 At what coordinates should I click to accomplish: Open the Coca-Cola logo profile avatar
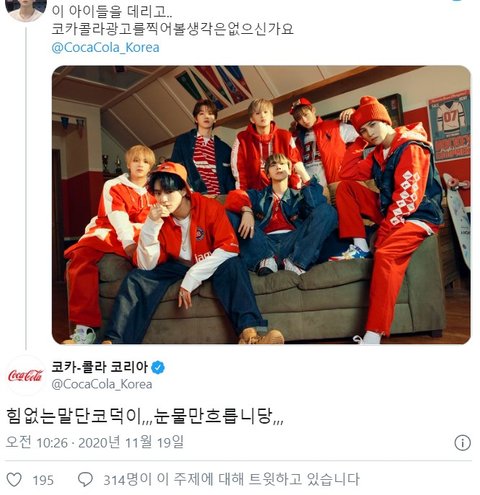(26, 375)
